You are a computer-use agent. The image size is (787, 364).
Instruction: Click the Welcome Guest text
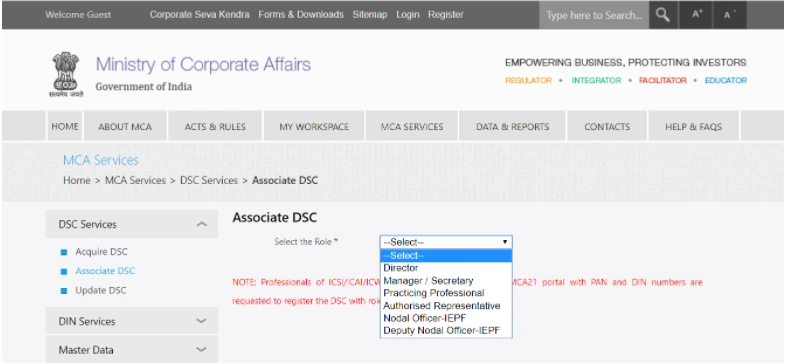point(78,15)
